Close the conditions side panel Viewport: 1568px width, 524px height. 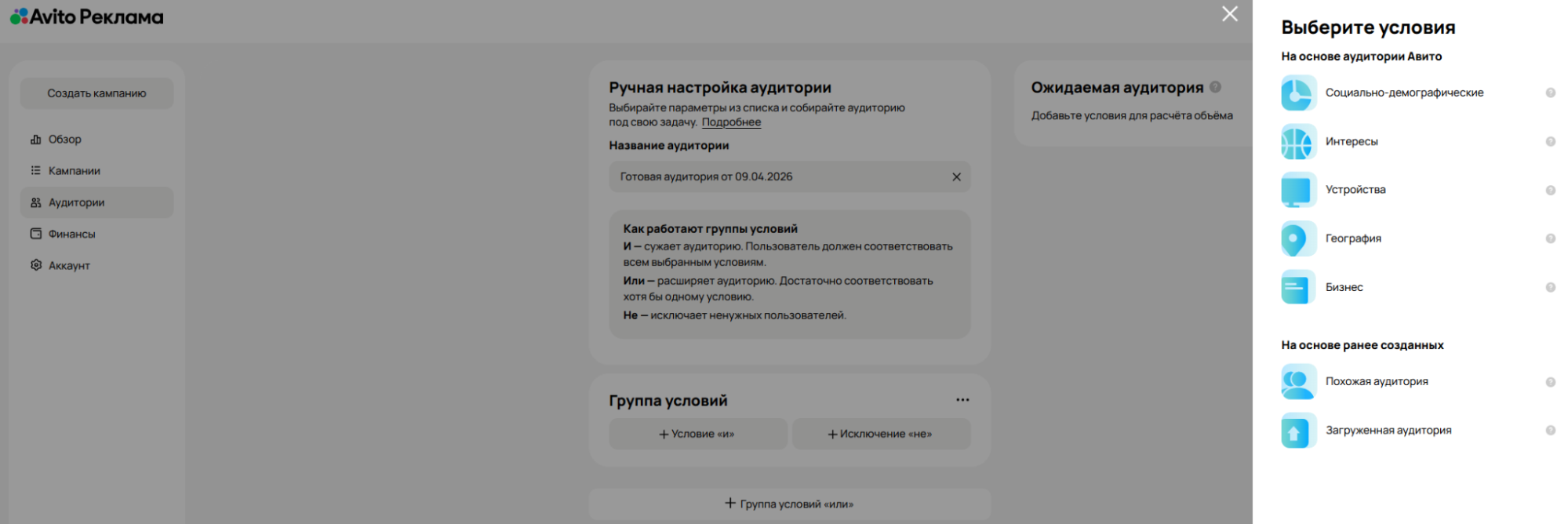[x=1229, y=14]
